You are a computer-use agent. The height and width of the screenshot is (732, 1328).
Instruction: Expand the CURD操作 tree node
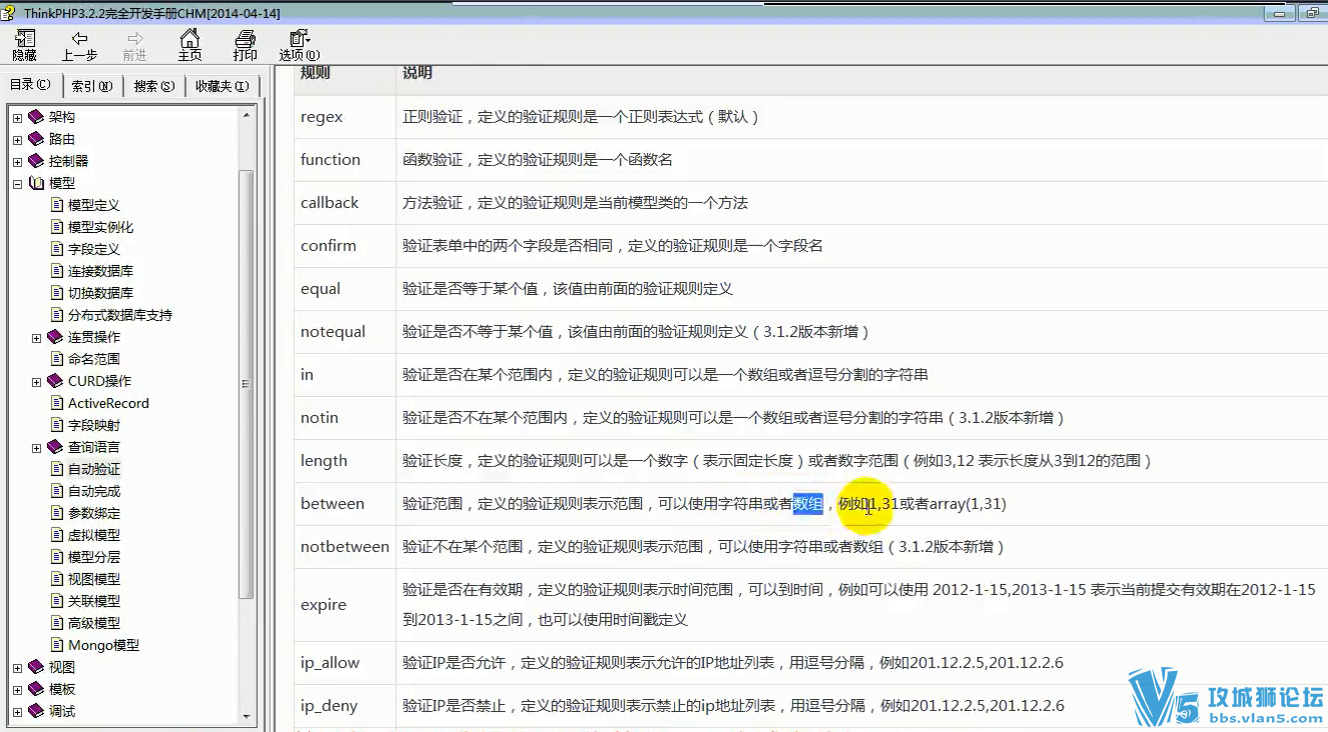[37, 381]
